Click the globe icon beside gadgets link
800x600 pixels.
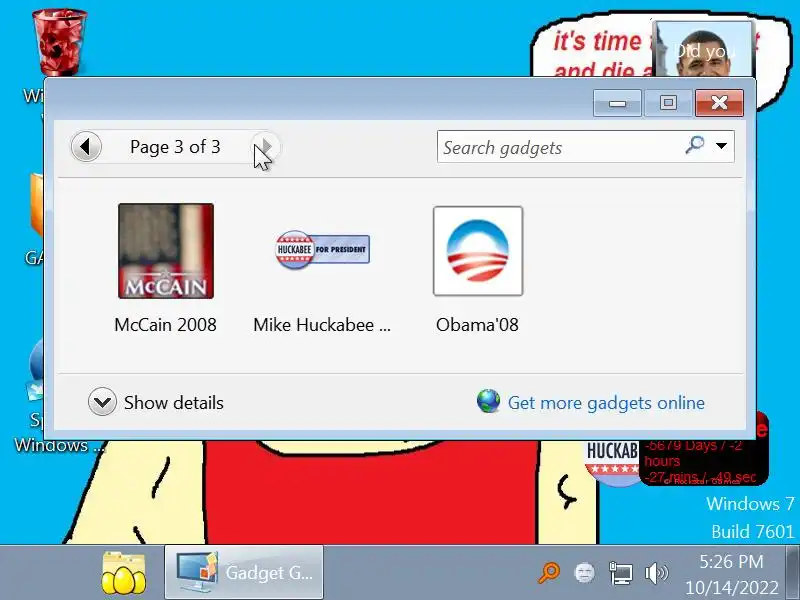pos(488,401)
